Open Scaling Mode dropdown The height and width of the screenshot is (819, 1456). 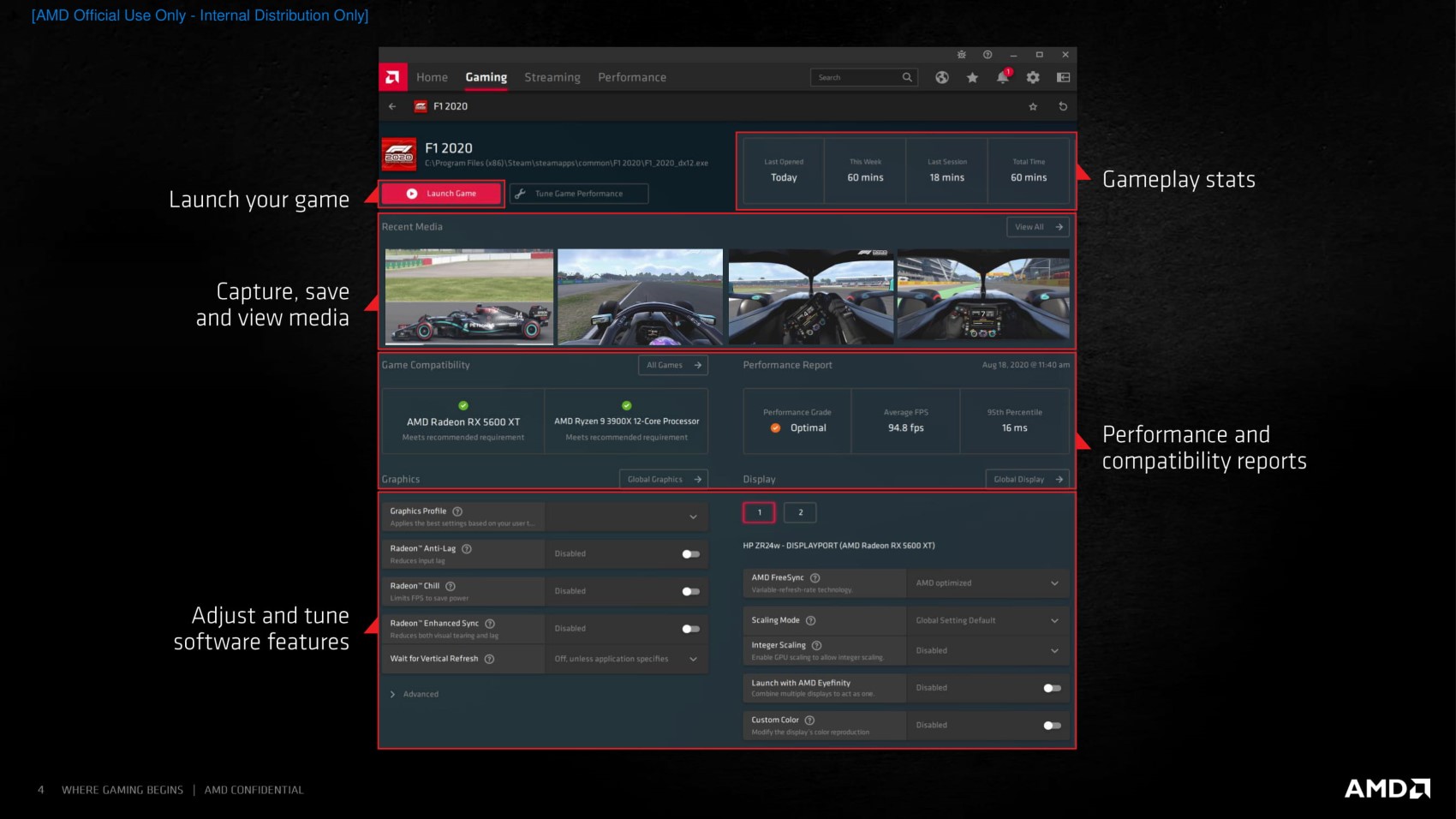(x=988, y=620)
